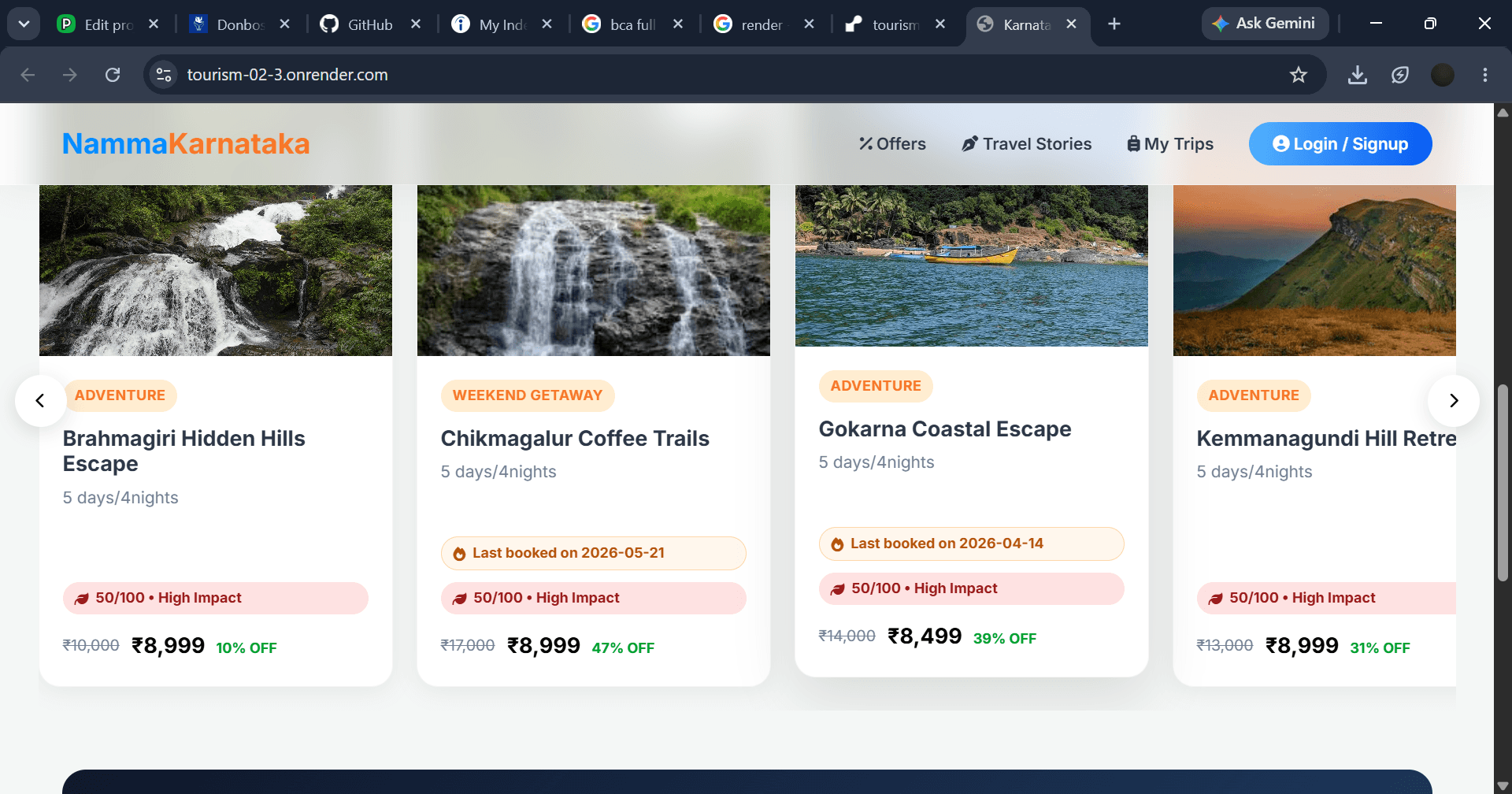Click High Impact badge on Kemmanagundi card

[x=1326, y=598]
